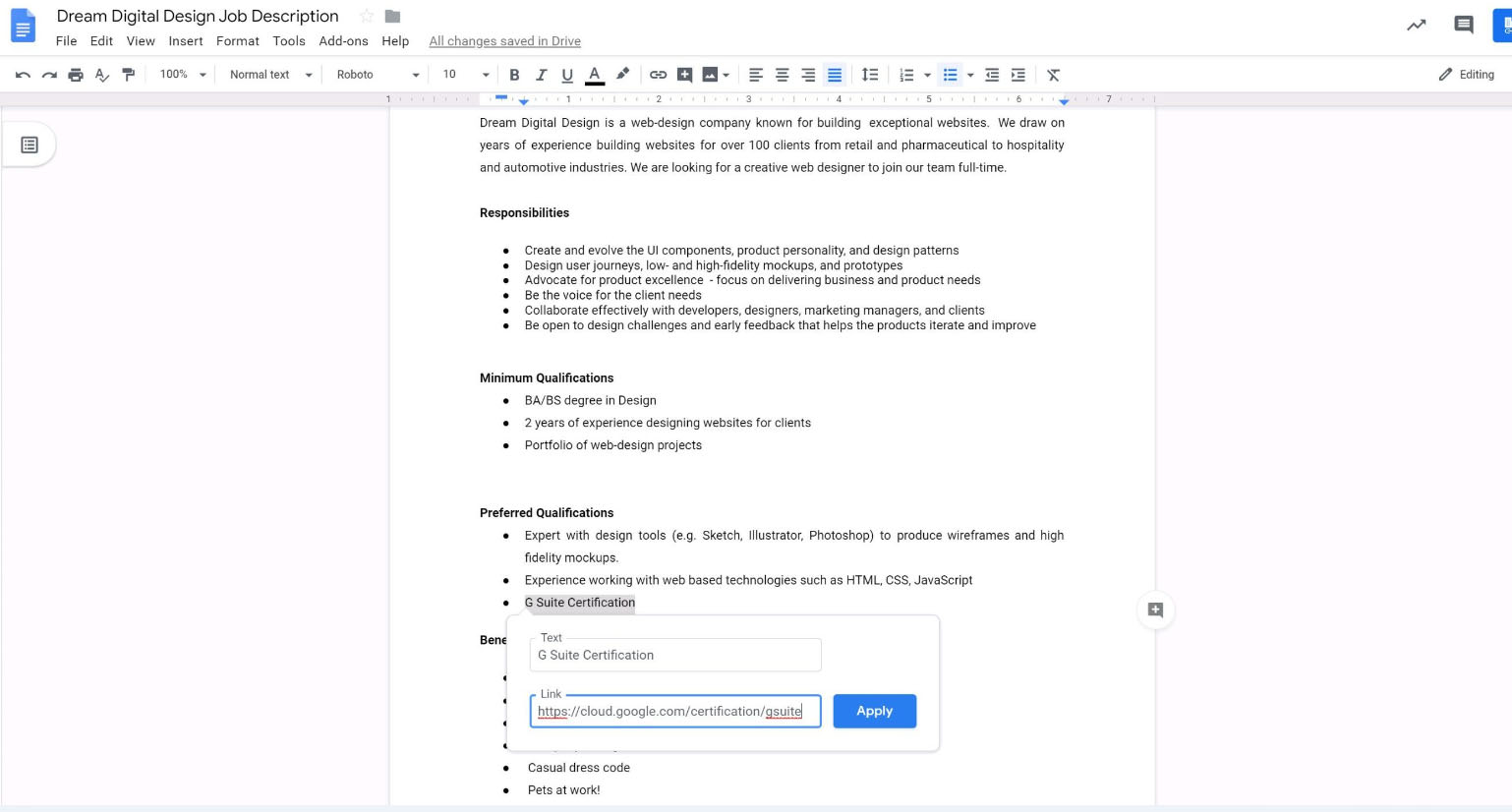
Task: Expand the Insert image dropdown arrow
Action: [727, 75]
